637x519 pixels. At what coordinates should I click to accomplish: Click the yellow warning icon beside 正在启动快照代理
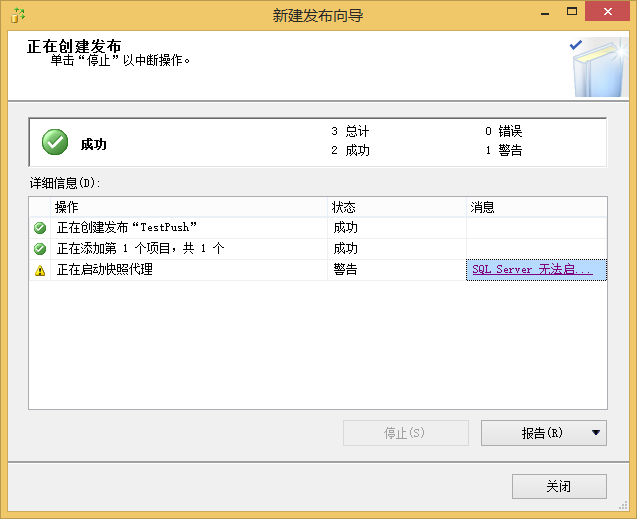(x=40, y=270)
